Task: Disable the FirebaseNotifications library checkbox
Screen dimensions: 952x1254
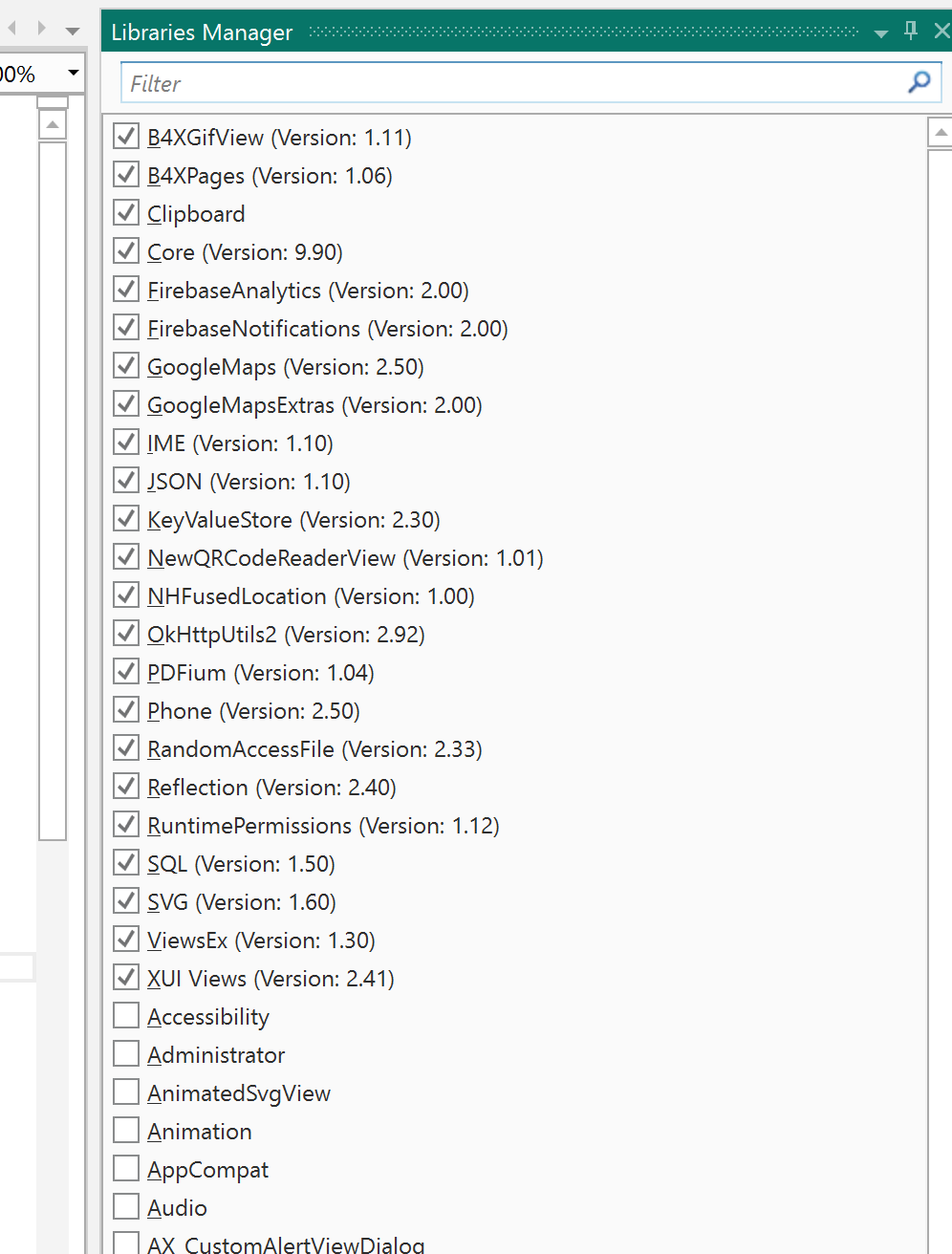Action: 126,328
